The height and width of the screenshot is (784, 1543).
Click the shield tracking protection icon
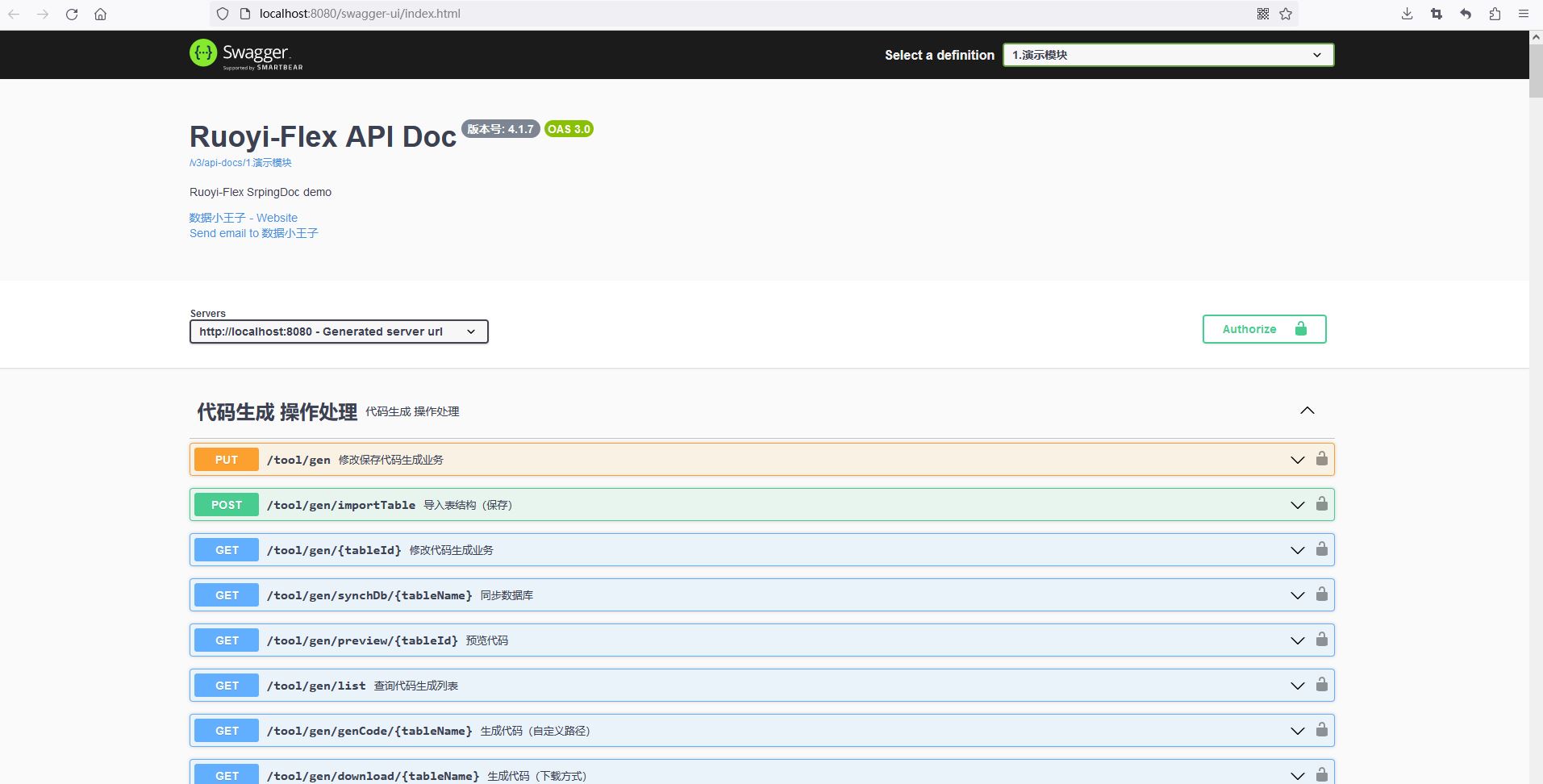click(x=223, y=14)
